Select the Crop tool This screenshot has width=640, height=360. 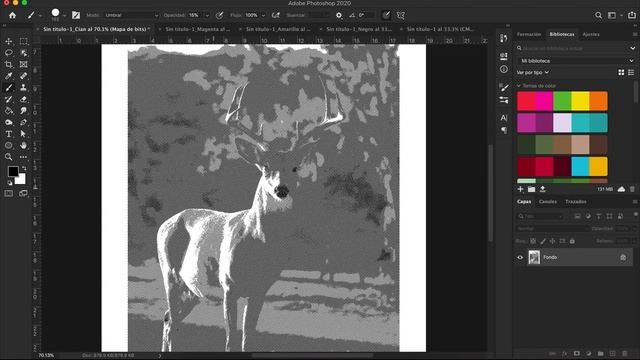coord(9,64)
